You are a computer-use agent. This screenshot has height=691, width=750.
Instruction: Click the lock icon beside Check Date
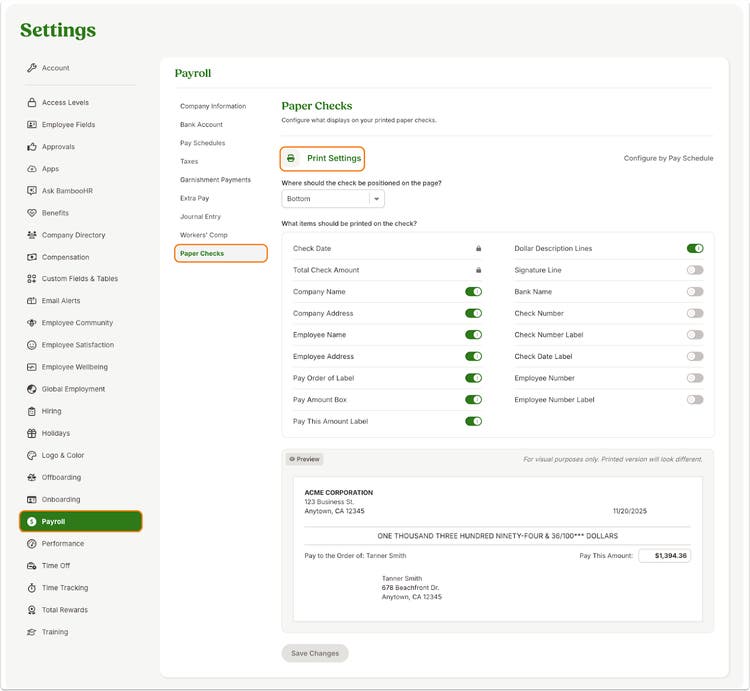(x=478, y=248)
